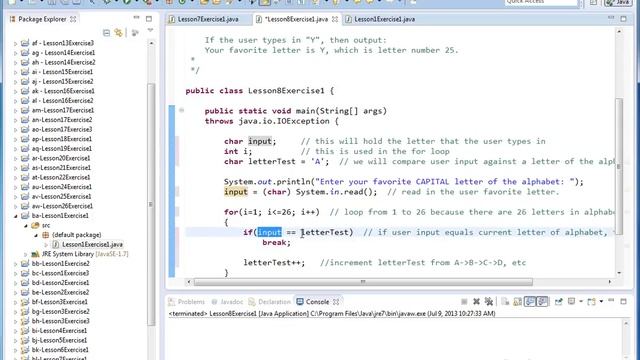The image size is (640, 360).
Task: Click into the Quick Access field
Action: point(541,2)
